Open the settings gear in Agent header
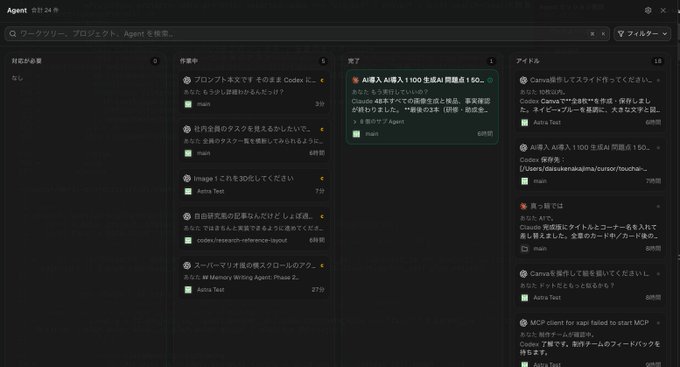This screenshot has width=680, height=367. [648, 10]
